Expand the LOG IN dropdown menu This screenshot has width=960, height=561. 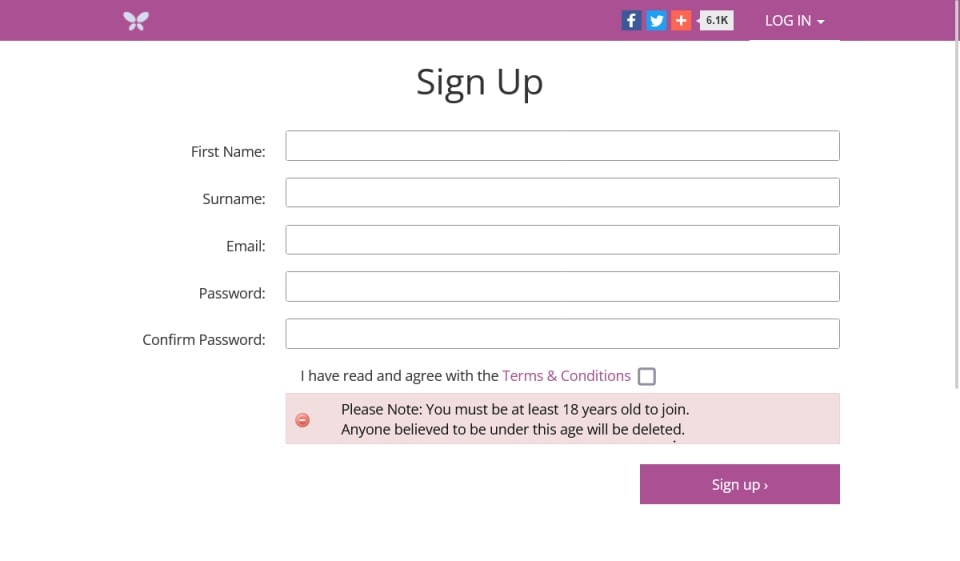pyautogui.click(x=794, y=21)
